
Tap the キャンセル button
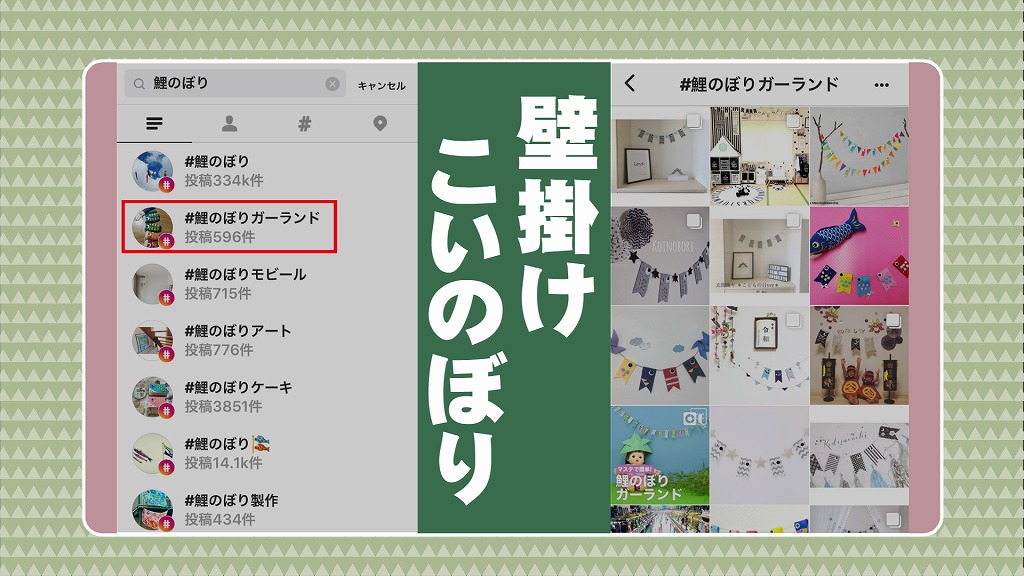381,86
